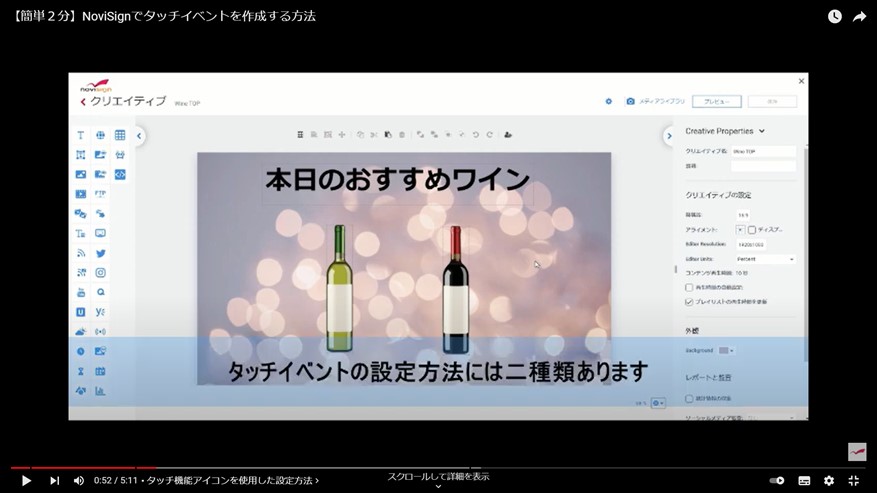Skip to the next video
This screenshot has width=877, height=493.
54,480
